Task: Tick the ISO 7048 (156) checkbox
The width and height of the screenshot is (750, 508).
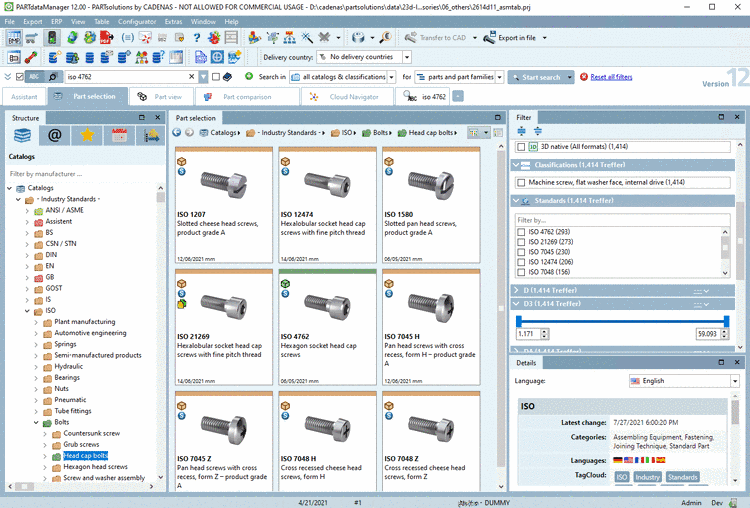Action: point(521,272)
